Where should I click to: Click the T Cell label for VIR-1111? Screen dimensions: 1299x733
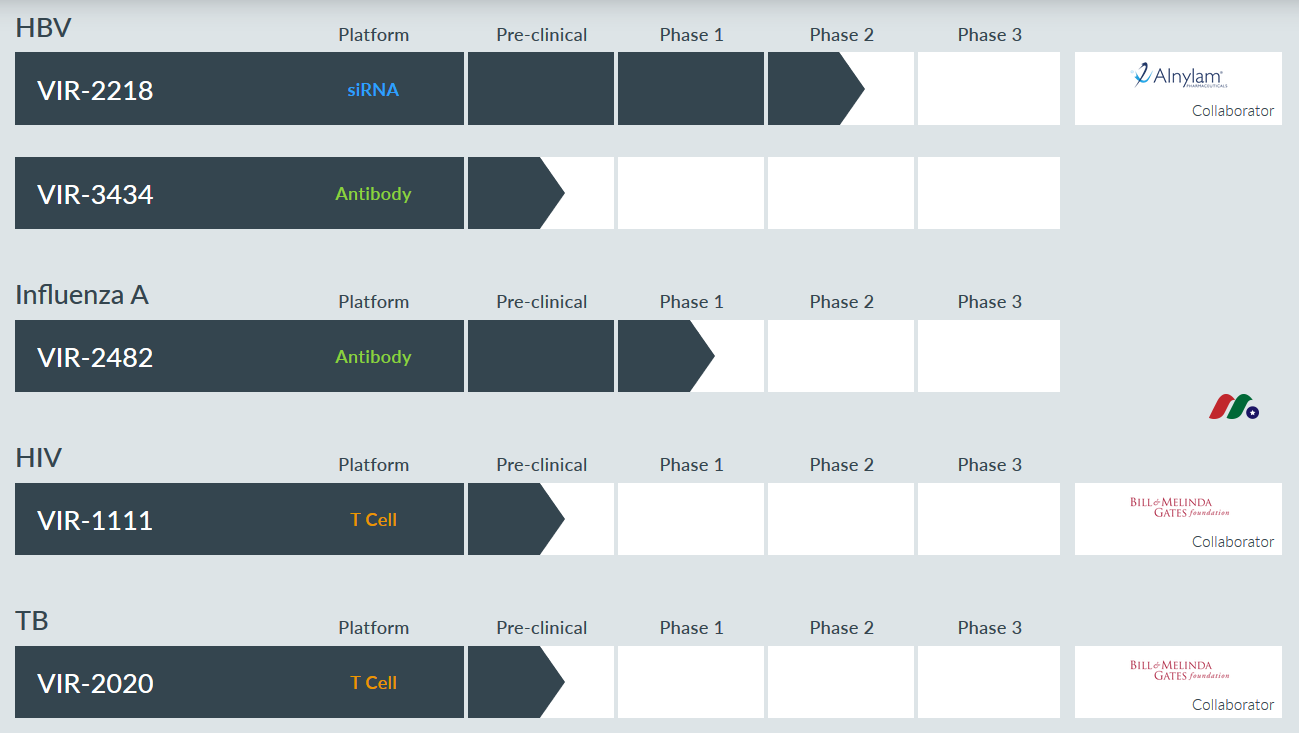pyautogui.click(x=373, y=520)
